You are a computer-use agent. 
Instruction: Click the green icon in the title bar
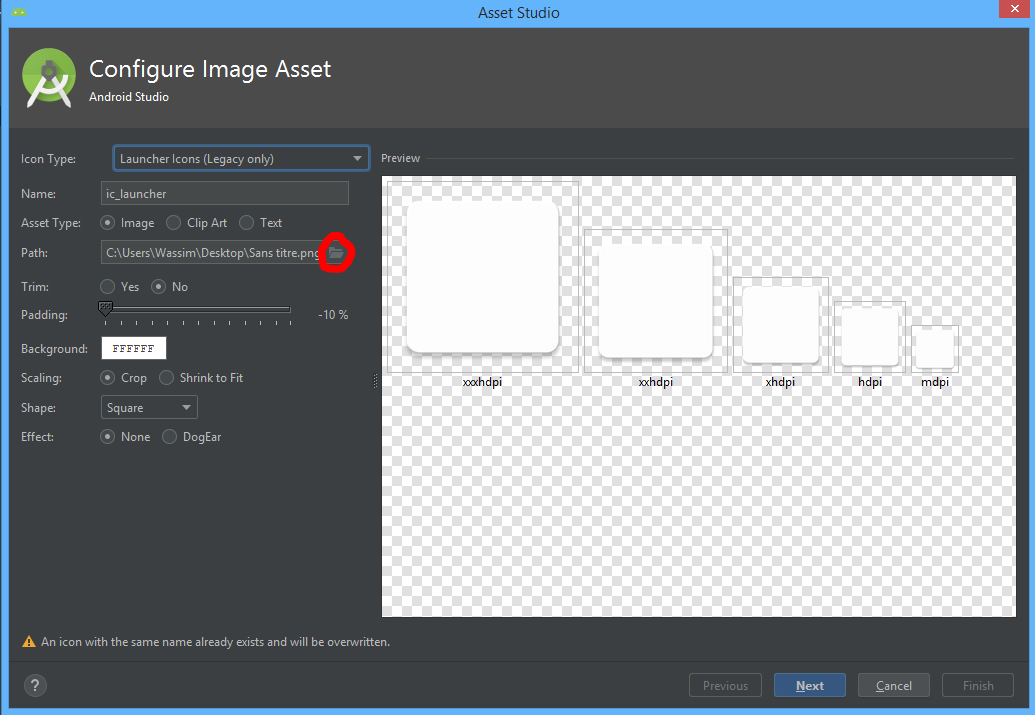[18, 10]
